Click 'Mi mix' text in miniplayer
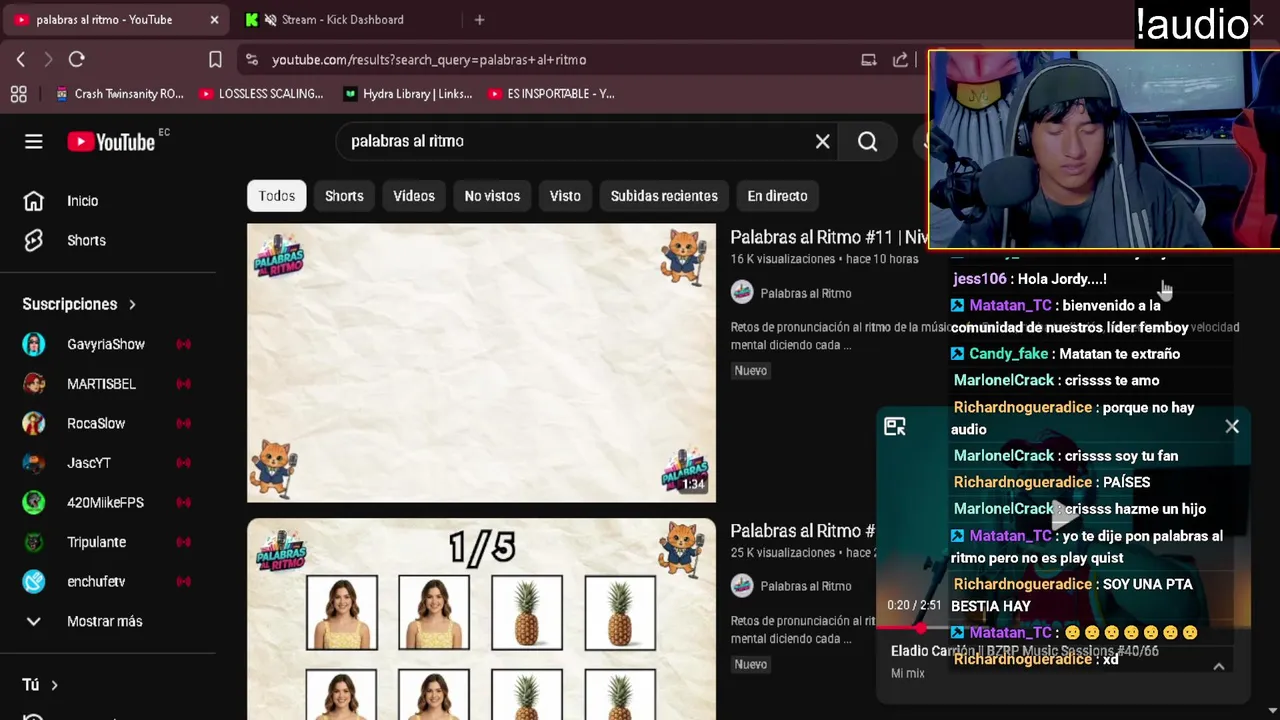This screenshot has height=720, width=1280. click(x=907, y=673)
